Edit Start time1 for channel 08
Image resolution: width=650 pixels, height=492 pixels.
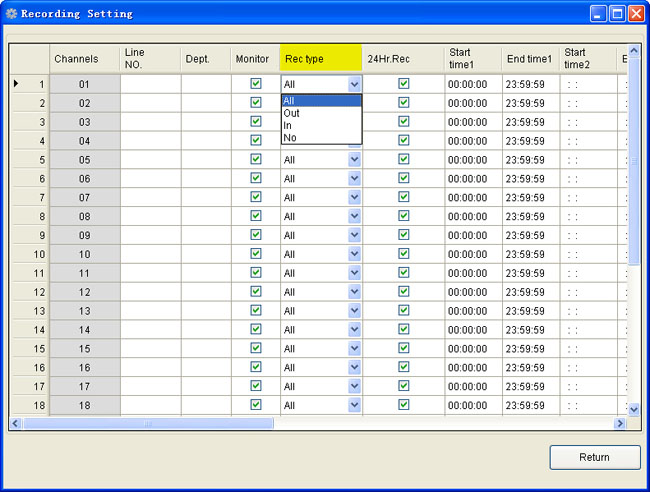tap(473, 216)
